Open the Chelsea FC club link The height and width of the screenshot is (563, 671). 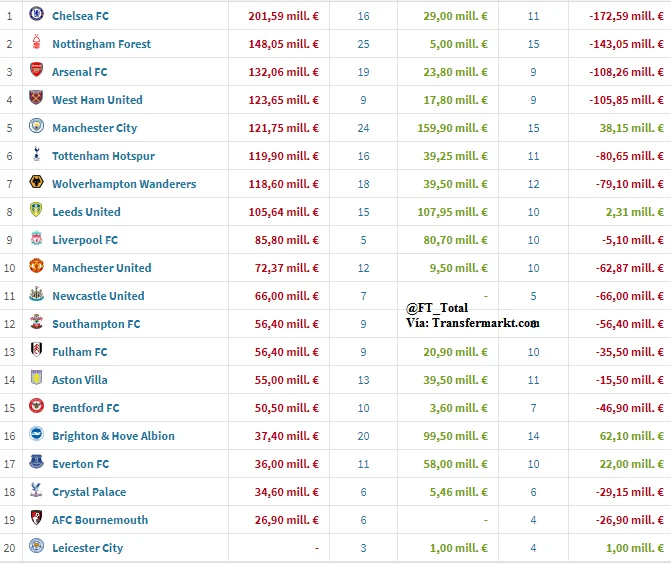coord(80,16)
